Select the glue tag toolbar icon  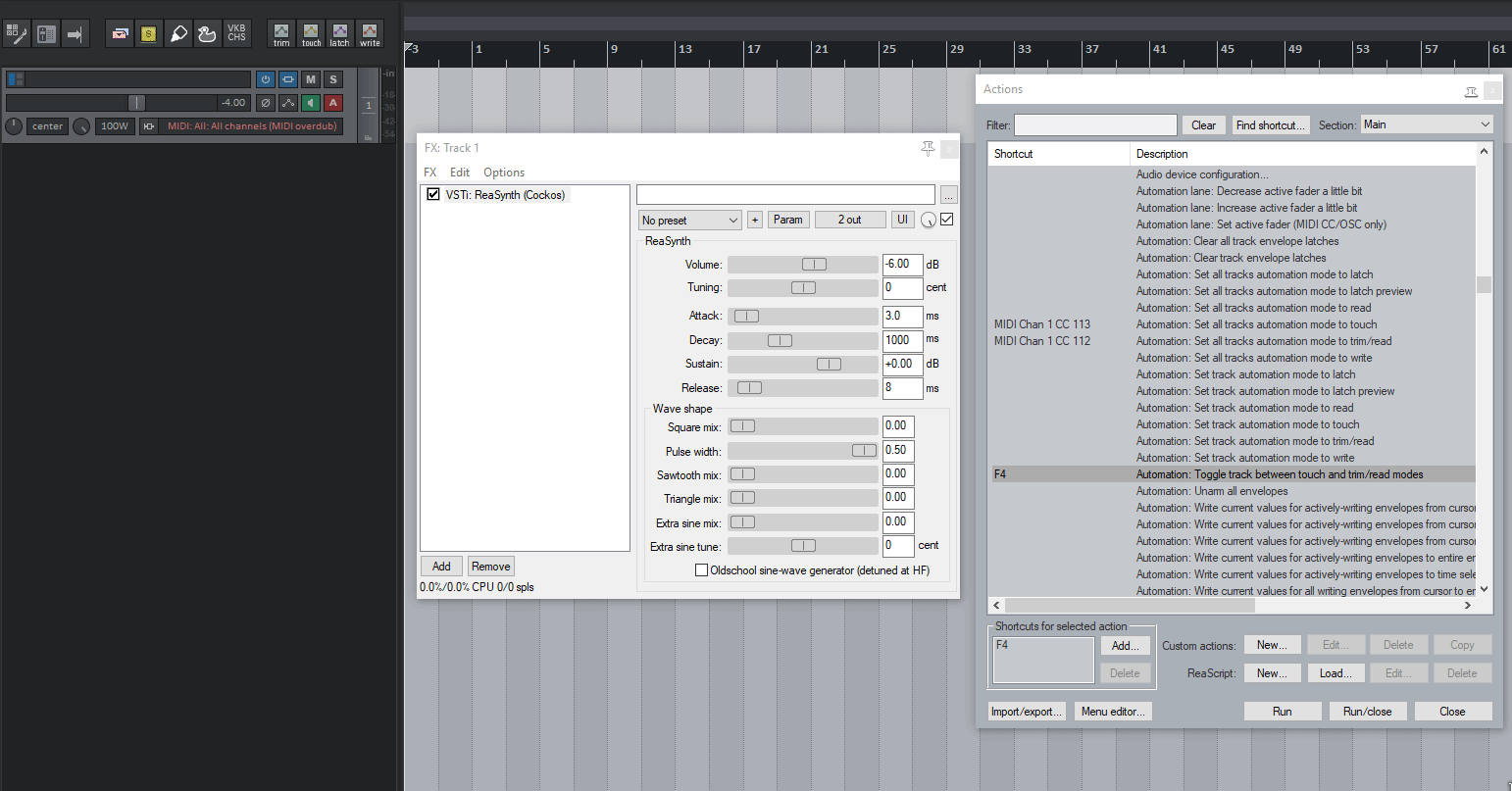pyautogui.click(x=178, y=34)
